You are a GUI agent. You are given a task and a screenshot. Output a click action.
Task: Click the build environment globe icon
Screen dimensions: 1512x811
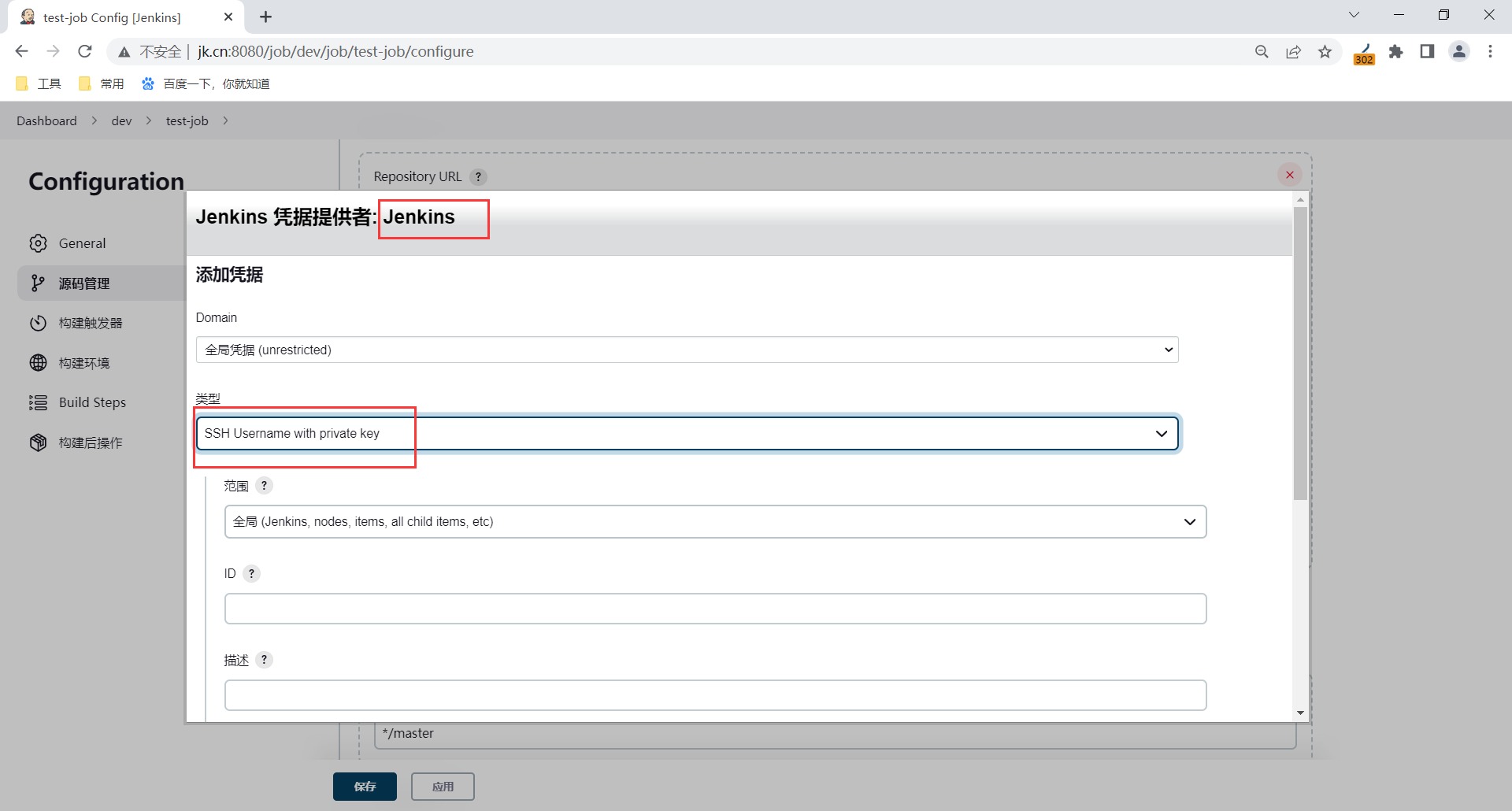point(38,363)
